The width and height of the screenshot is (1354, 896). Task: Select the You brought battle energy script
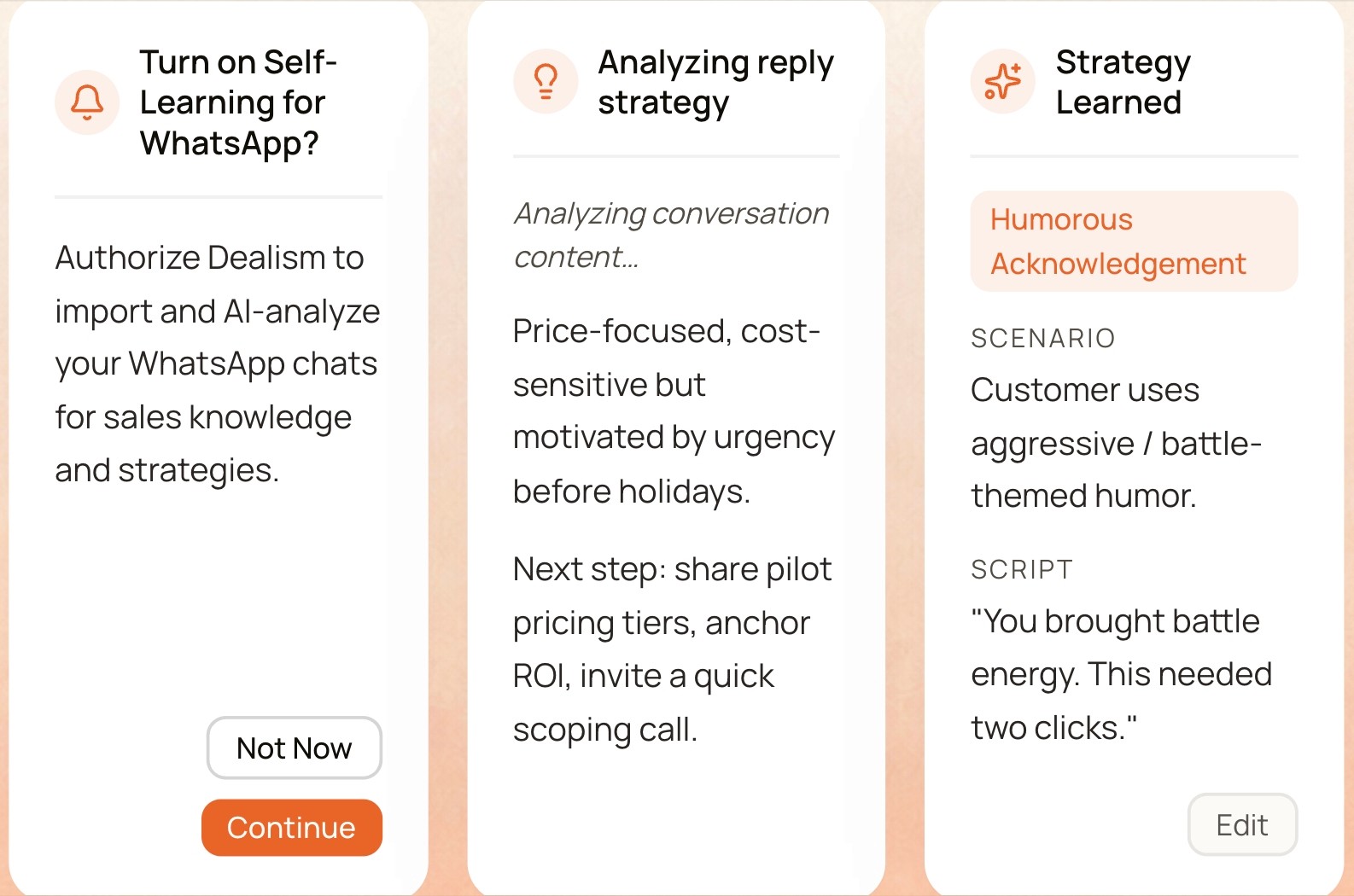[x=1121, y=674]
